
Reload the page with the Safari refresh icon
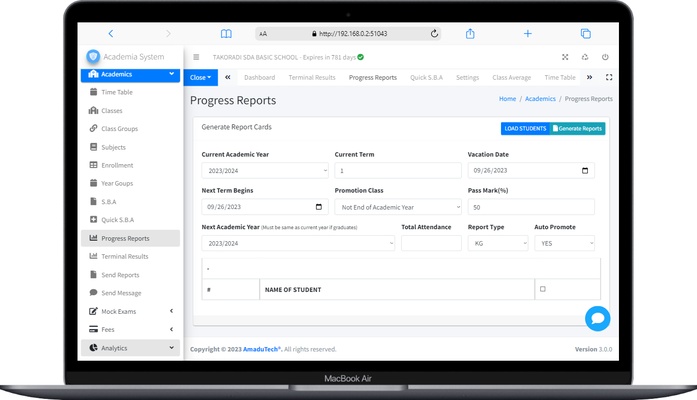click(434, 33)
